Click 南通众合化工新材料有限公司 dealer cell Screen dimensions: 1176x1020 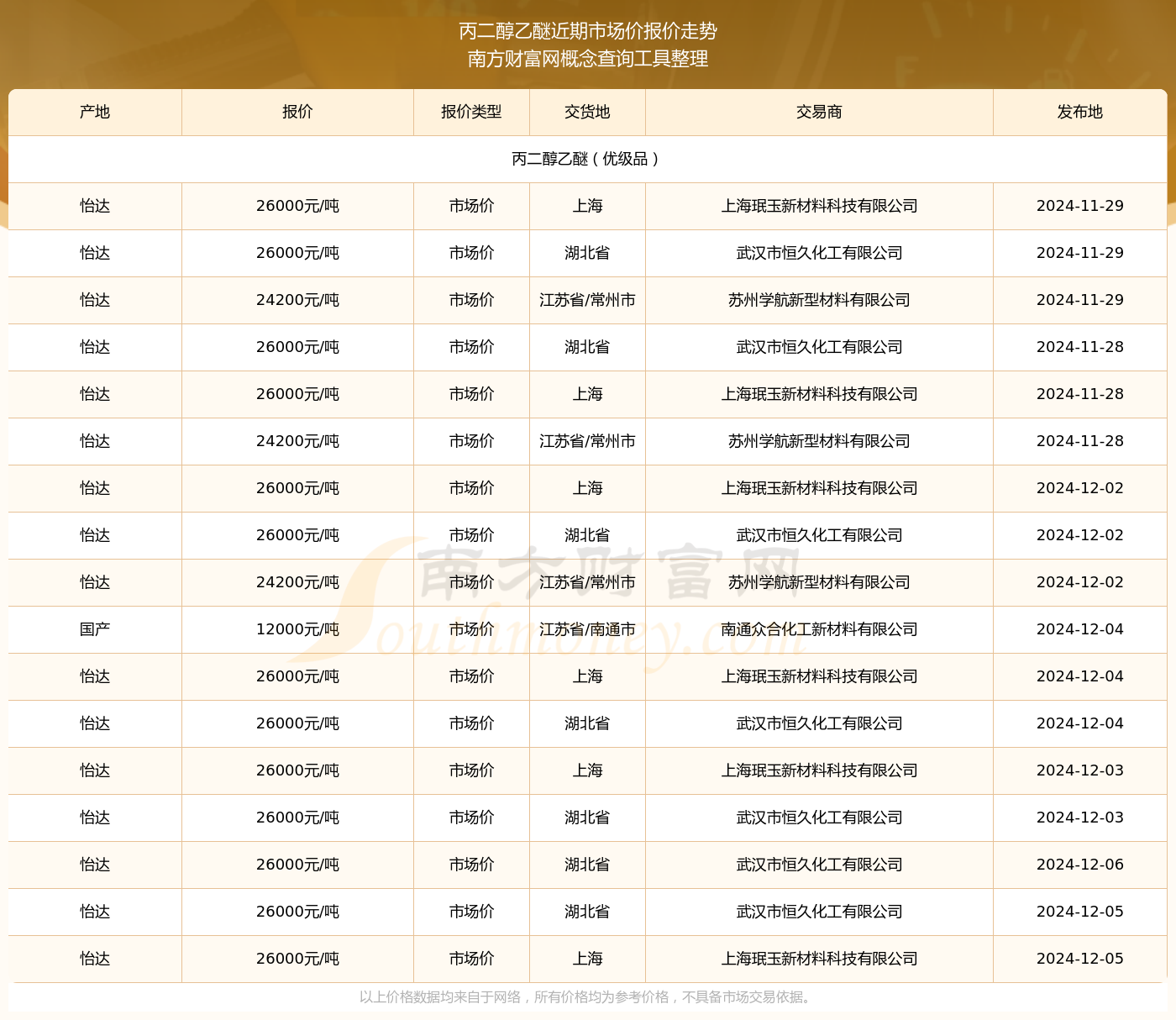(x=819, y=629)
